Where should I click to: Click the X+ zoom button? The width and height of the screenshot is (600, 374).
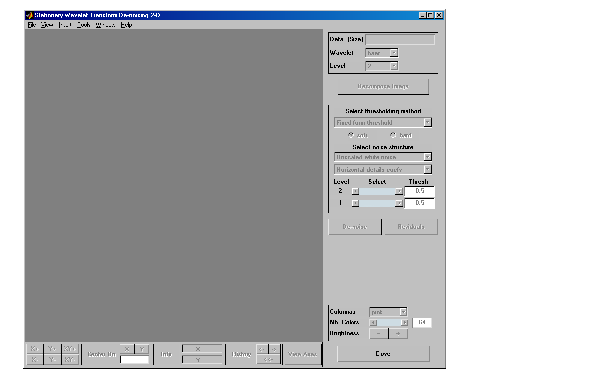point(34,349)
